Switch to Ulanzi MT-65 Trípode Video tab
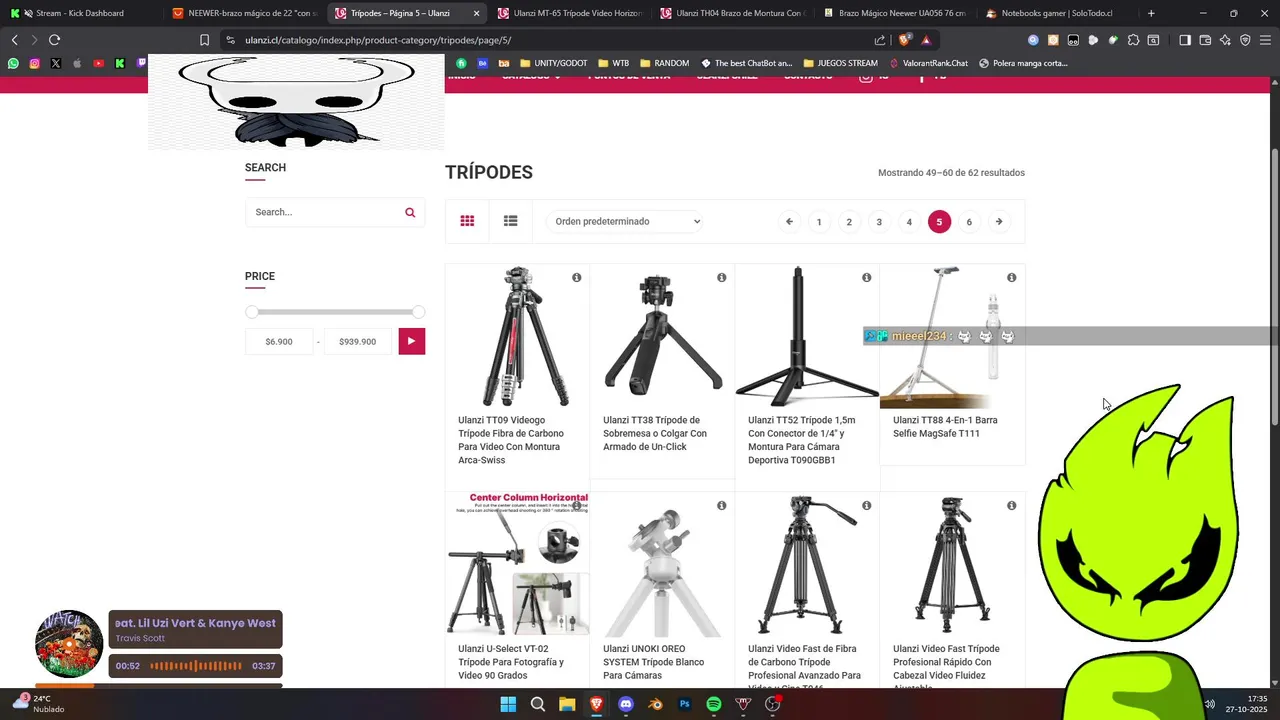This screenshot has height=720, width=1280. (x=569, y=13)
